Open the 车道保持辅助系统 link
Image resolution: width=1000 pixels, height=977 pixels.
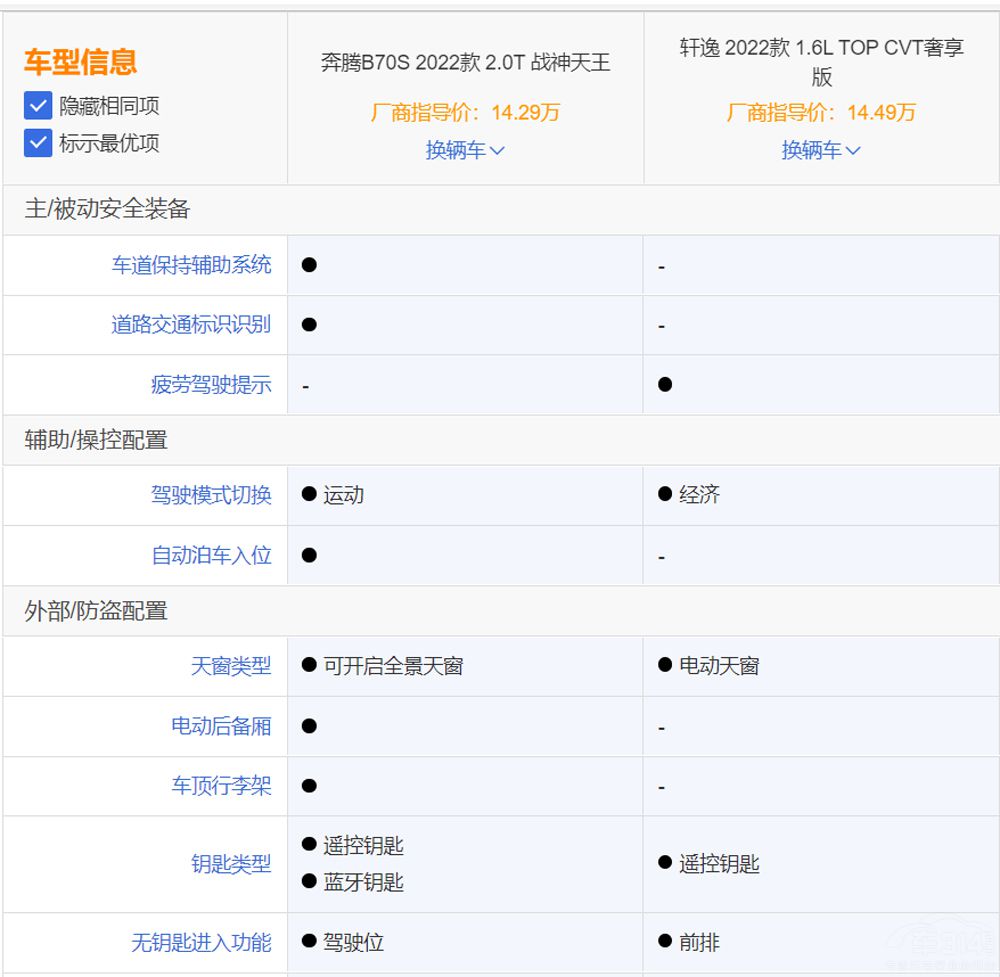coord(191,265)
